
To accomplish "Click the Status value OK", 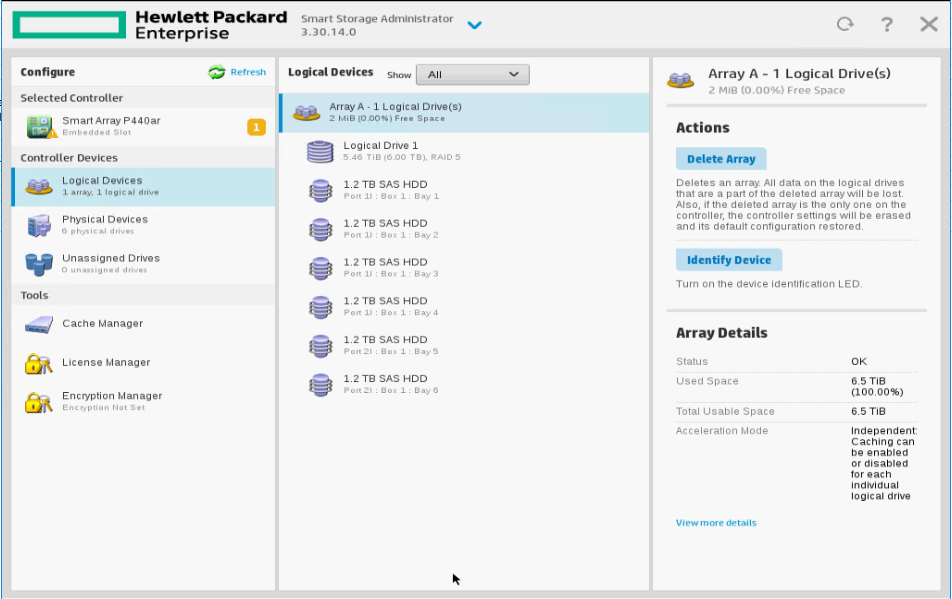I will (858, 362).
